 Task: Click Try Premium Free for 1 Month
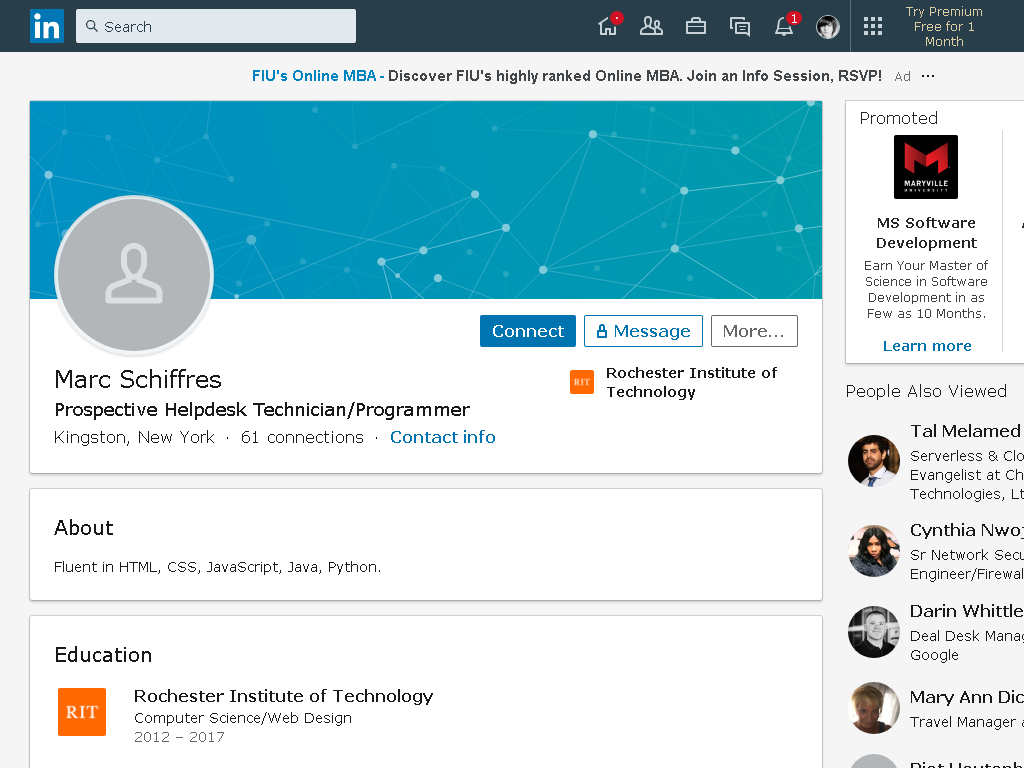pos(944,26)
